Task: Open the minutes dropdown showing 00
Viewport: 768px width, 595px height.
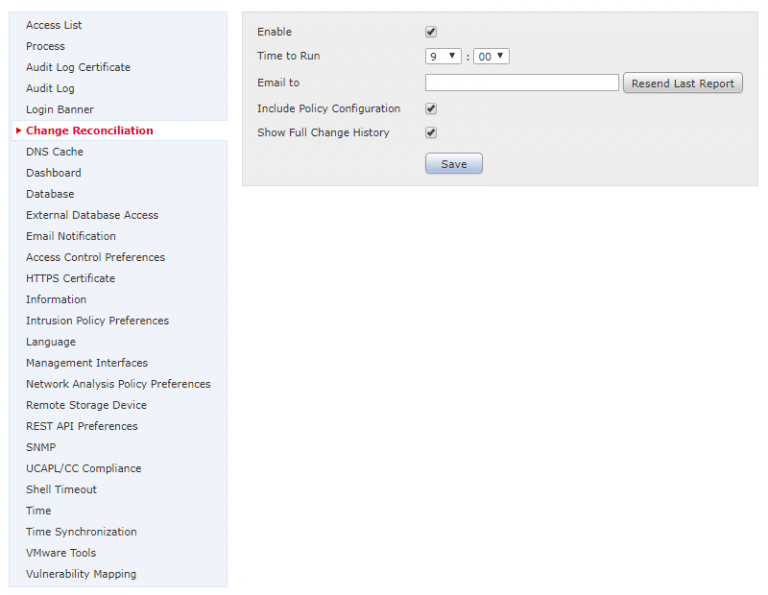Action: pos(491,56)
